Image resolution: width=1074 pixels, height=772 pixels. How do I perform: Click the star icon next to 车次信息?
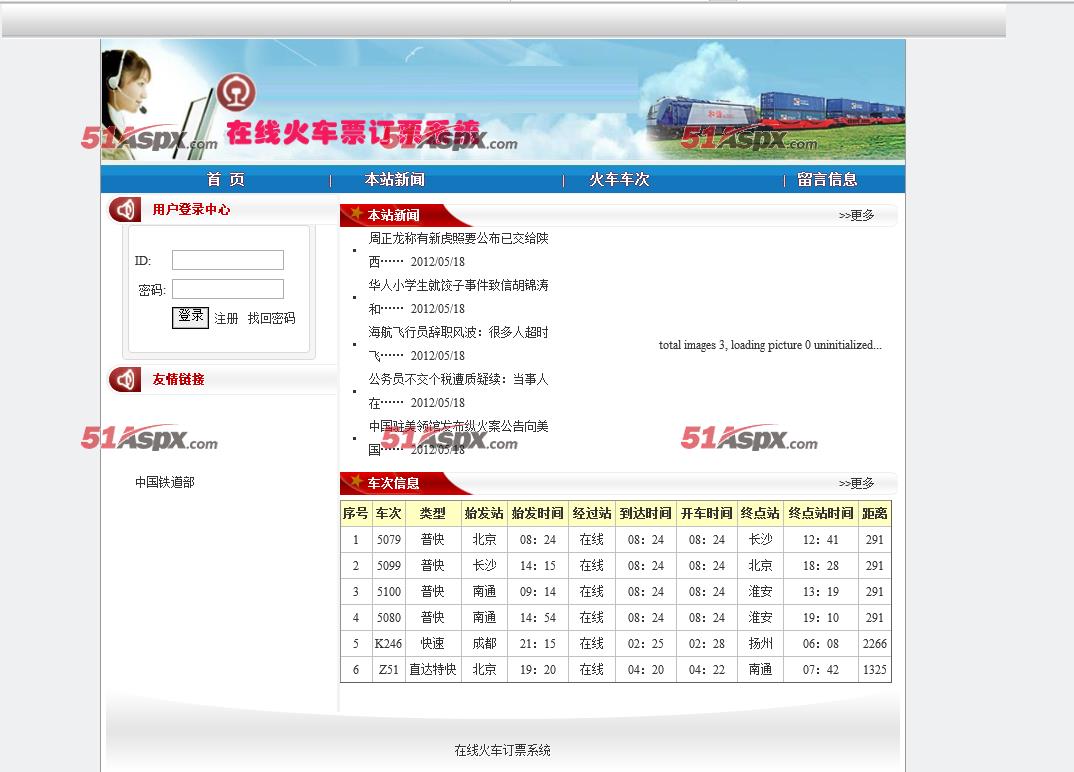pos(355,482)
